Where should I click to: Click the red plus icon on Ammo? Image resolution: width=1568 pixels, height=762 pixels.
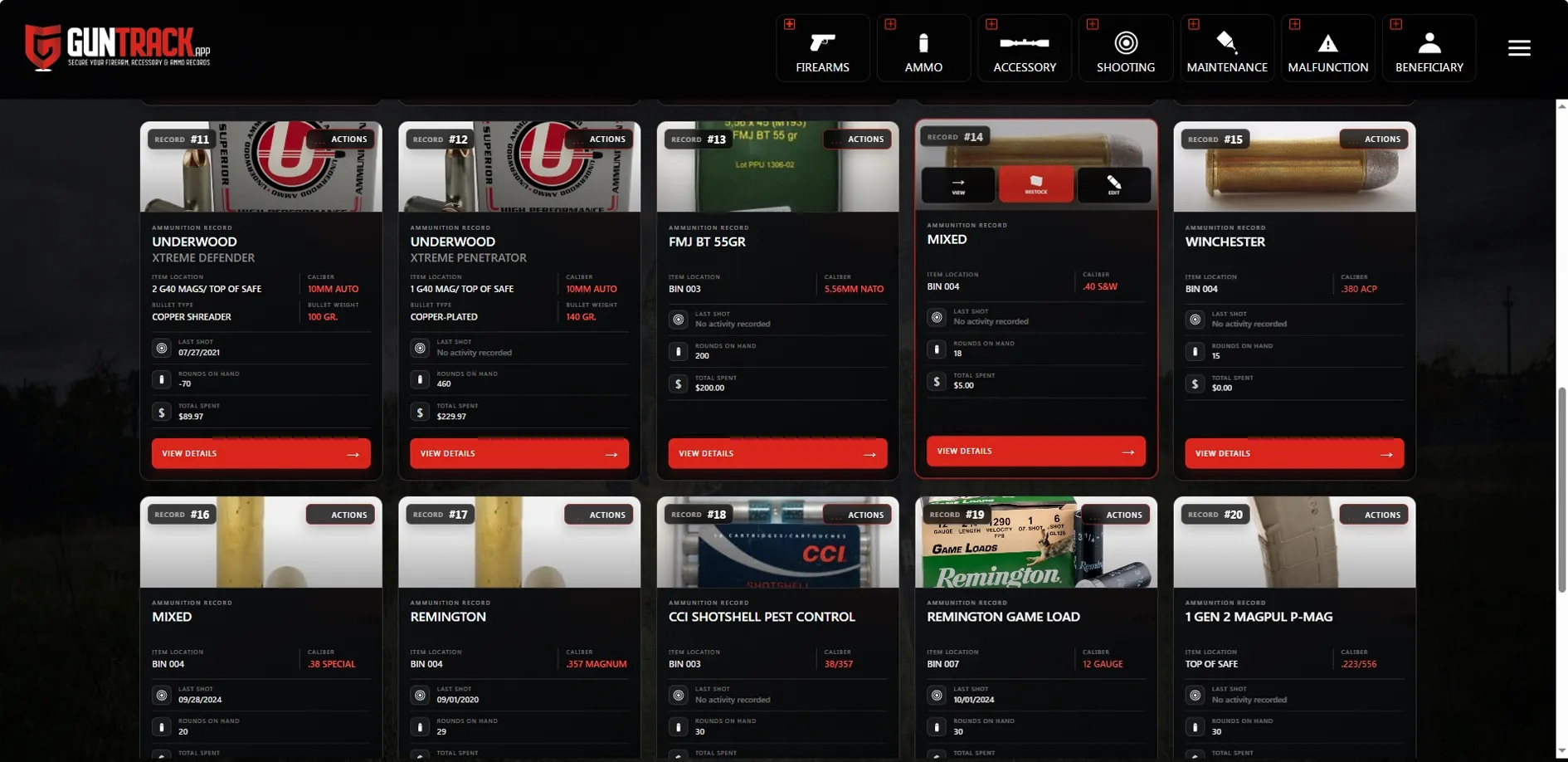[x=890, y=24]
